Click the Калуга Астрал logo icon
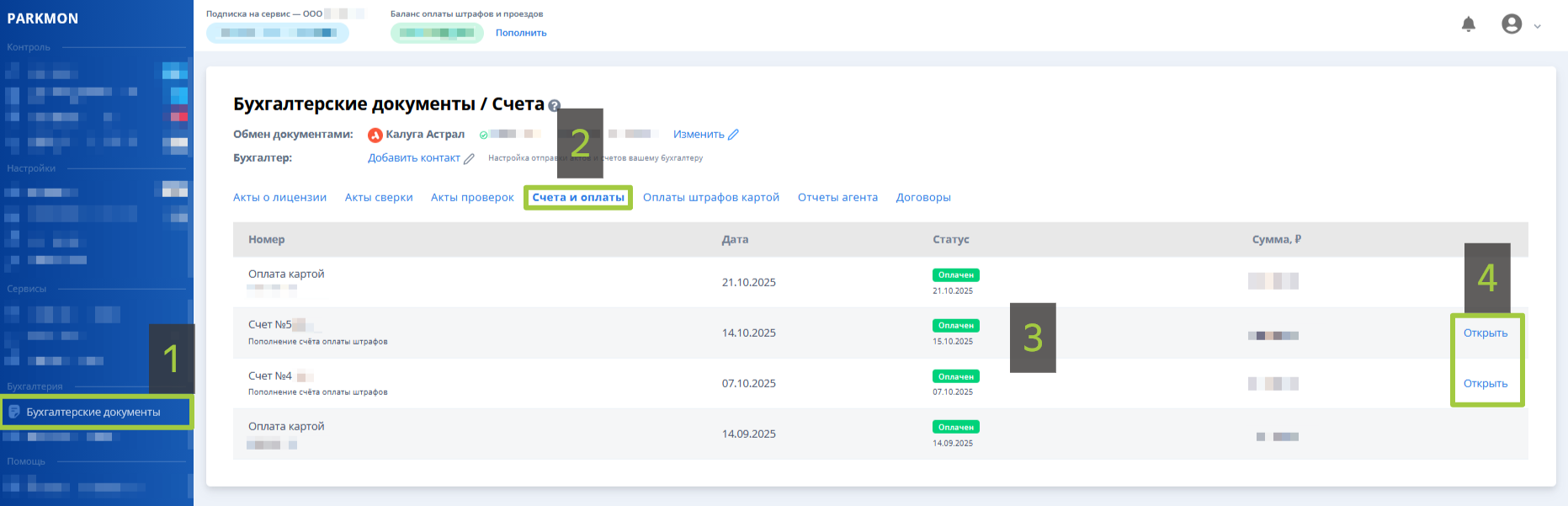The width and height of the screenshot is (1568, 506). (x=375, y=135)
